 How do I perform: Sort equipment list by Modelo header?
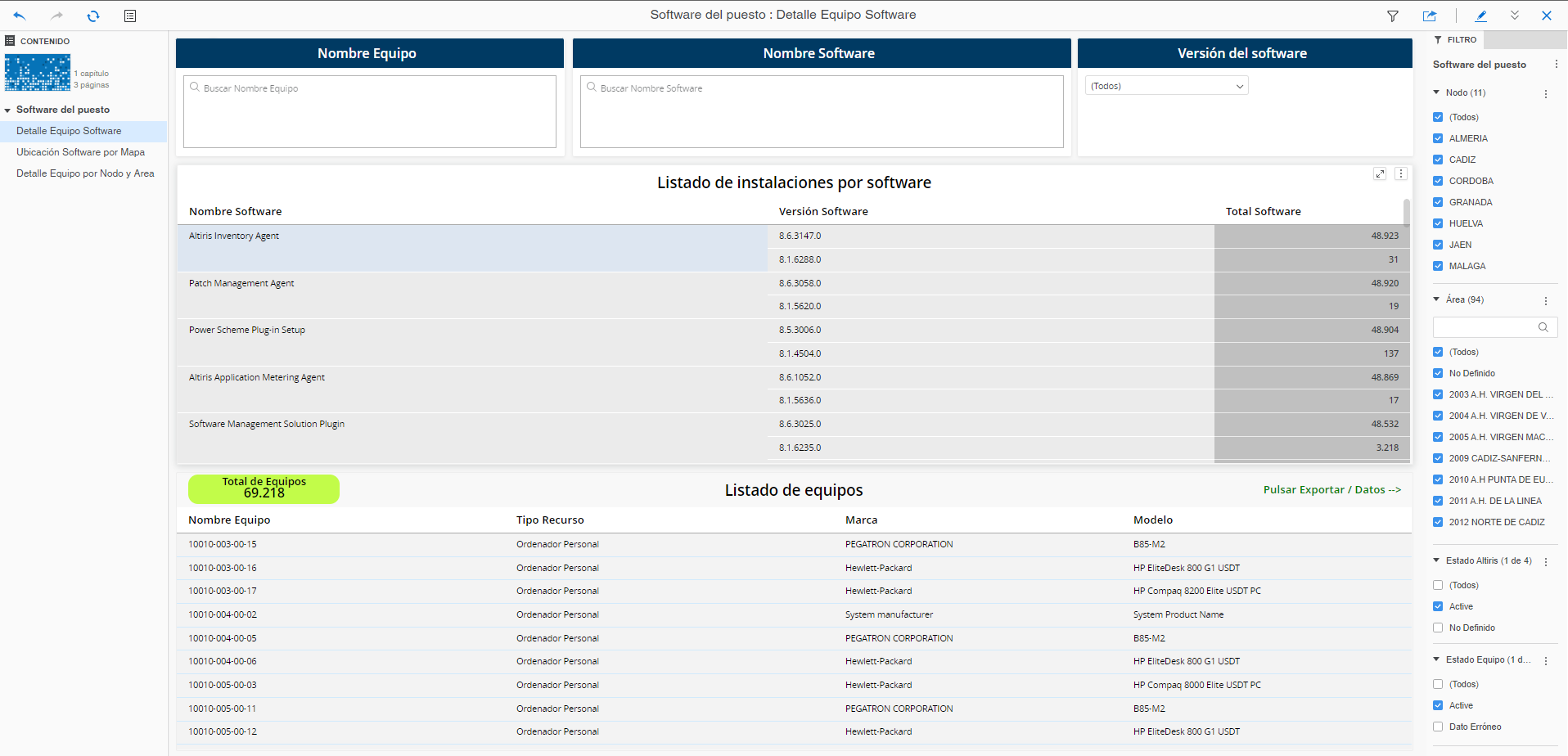1153,520
